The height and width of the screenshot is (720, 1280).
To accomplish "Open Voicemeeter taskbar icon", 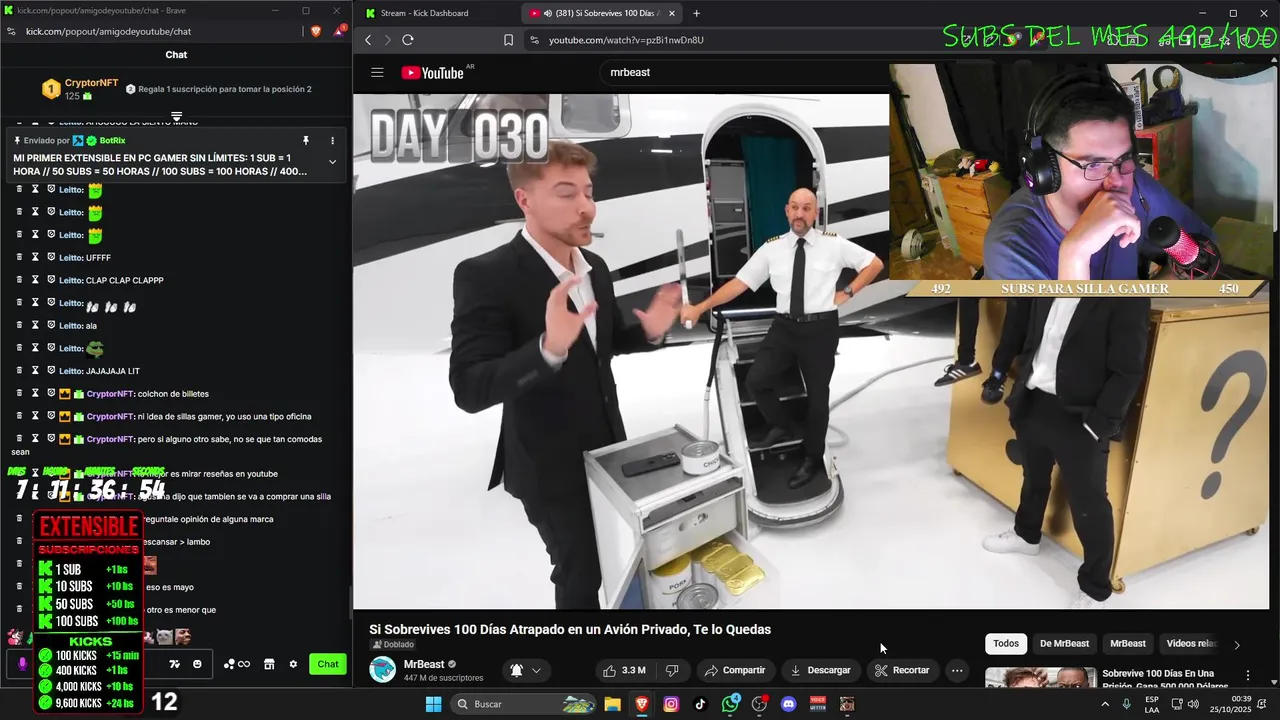I will click(818, 704).
